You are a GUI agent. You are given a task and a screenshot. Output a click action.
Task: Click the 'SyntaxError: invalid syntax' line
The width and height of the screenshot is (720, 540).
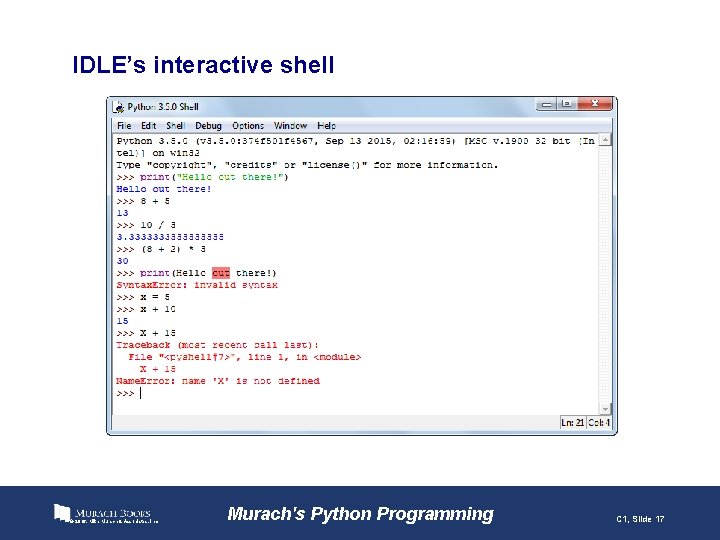point(197,285)
